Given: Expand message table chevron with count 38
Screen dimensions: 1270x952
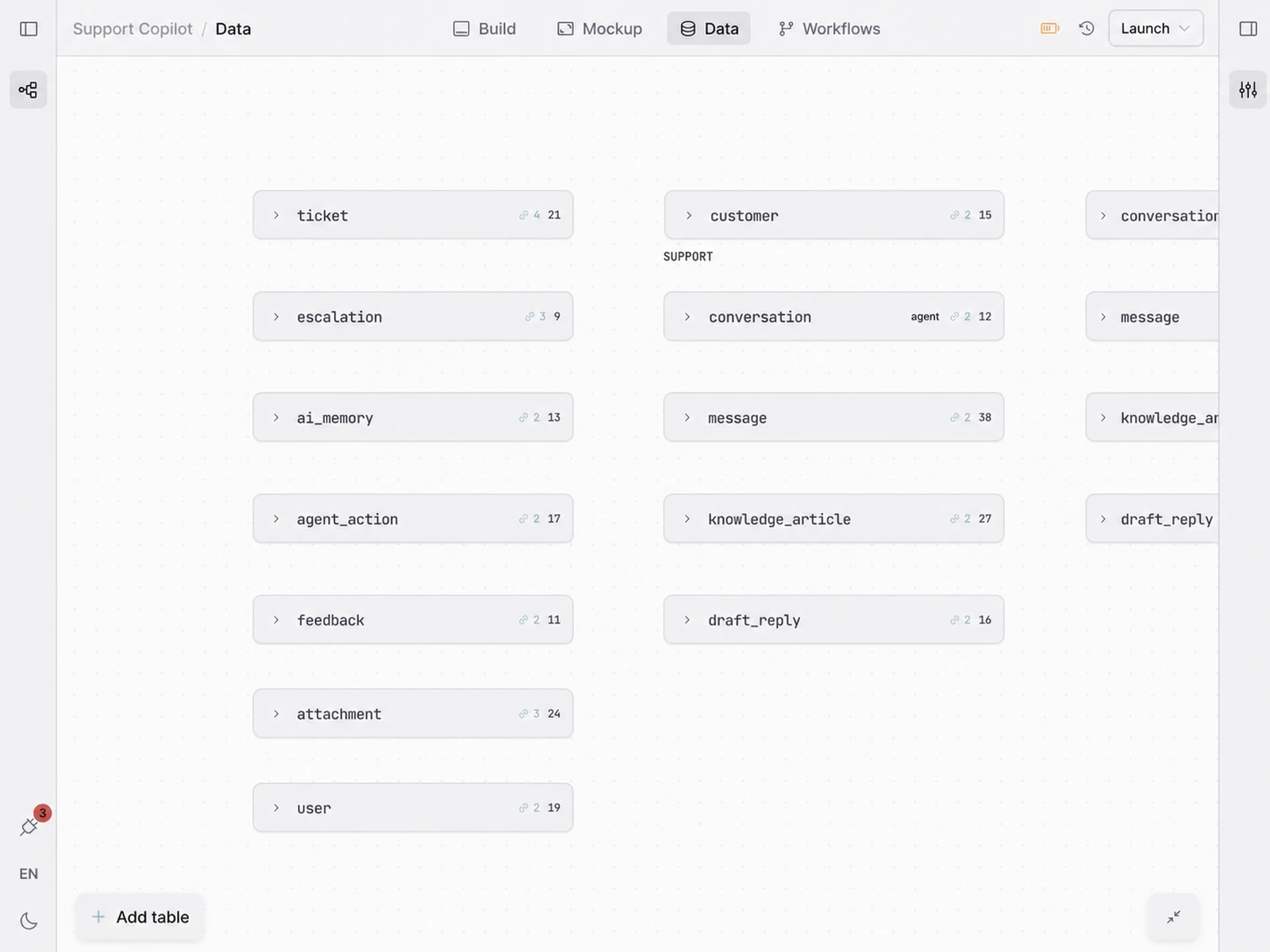Looking at the screenshot, I should tap(687, 417).
